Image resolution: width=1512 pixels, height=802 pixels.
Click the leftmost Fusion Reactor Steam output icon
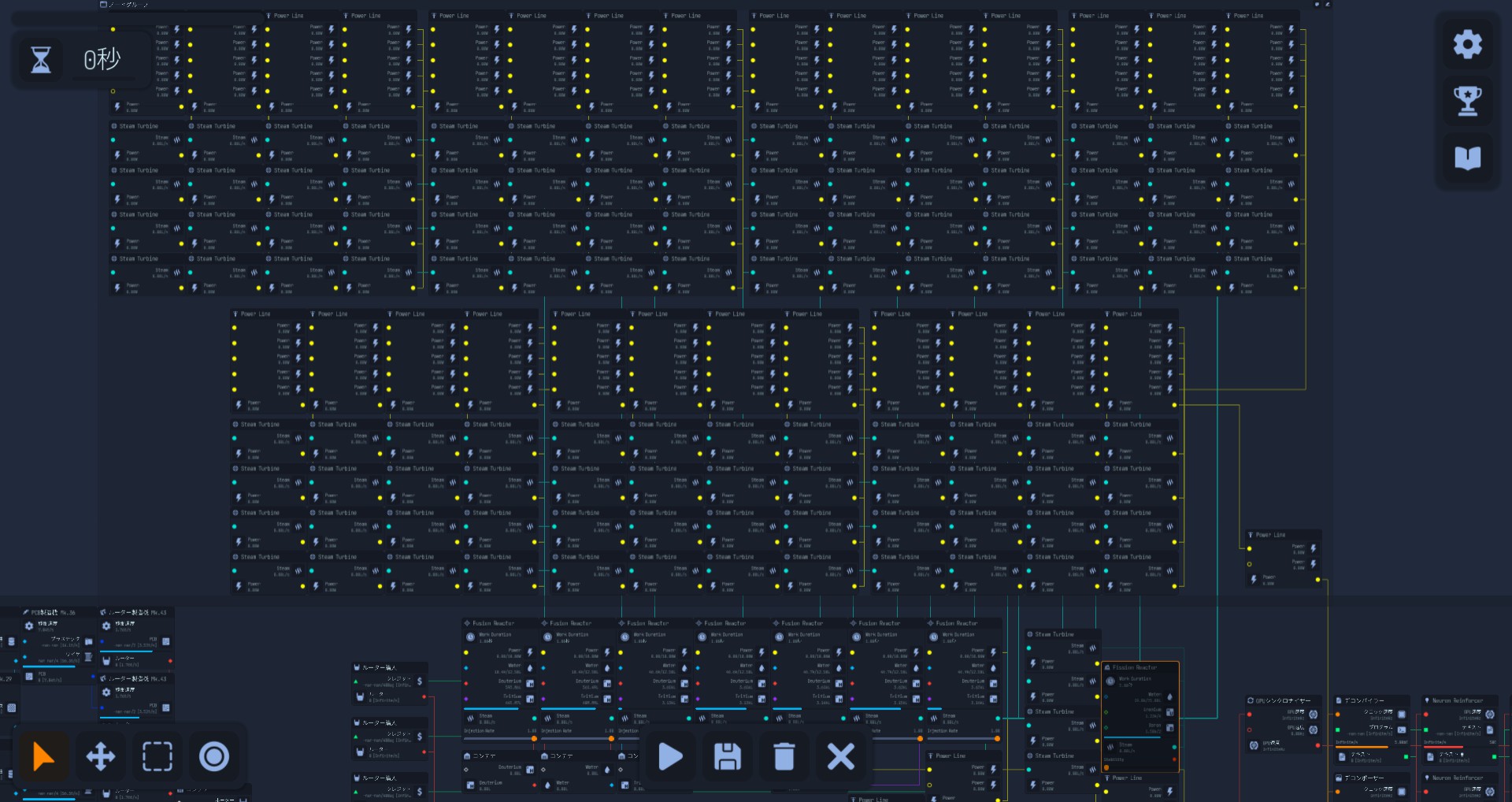tap(470, 718)
